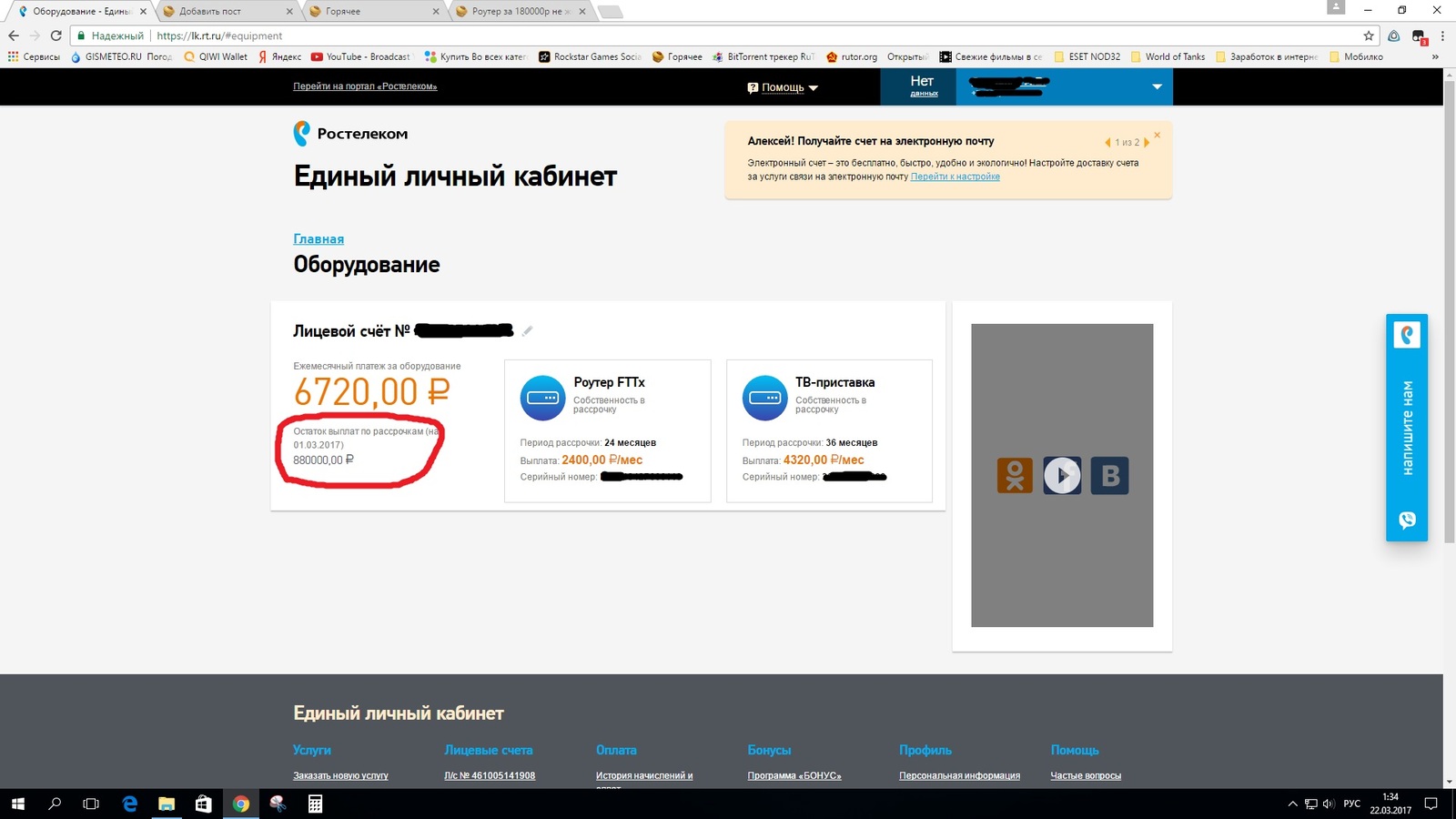Open the Windows action center notifications
The image size is (1456, 819).
[1431, 804]
